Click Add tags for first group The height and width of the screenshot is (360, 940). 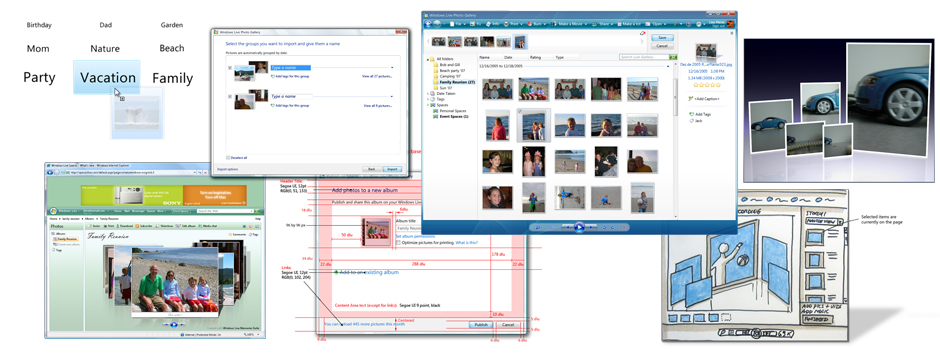(290, 77)
